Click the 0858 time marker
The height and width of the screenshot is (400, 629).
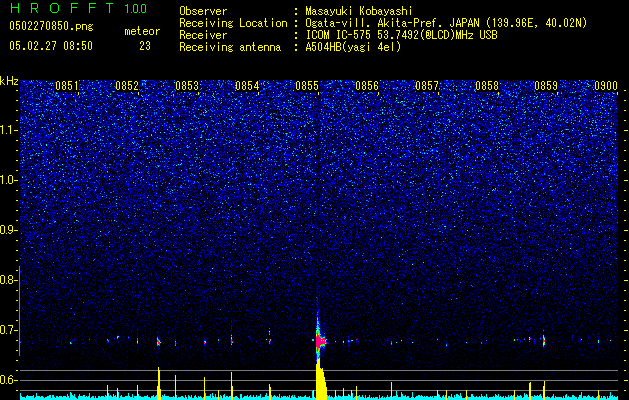pyautogui.click(x=487, y=86)
